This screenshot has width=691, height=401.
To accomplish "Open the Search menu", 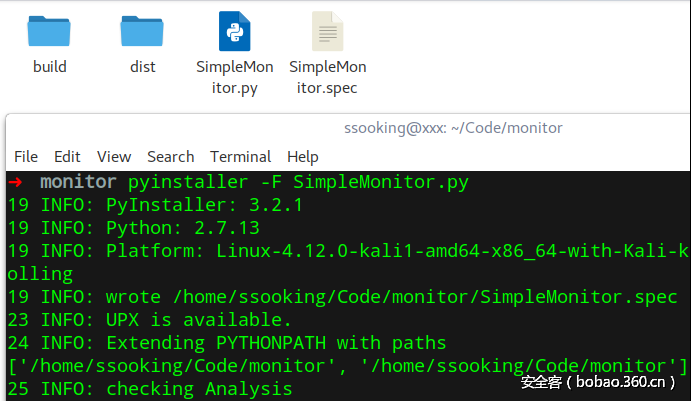I will [170, 156].
